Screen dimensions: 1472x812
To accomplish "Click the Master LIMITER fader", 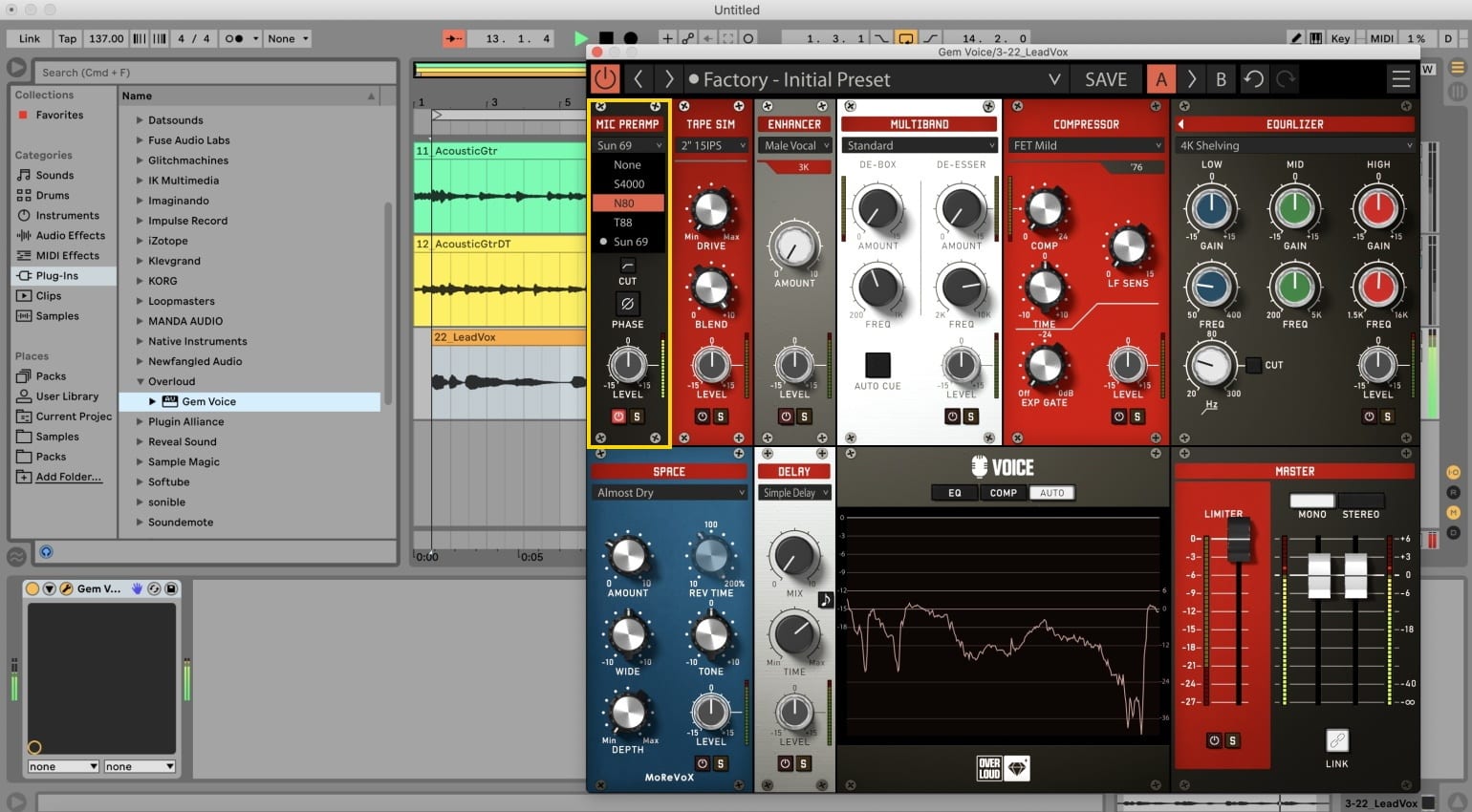I will coord(1239,541).
